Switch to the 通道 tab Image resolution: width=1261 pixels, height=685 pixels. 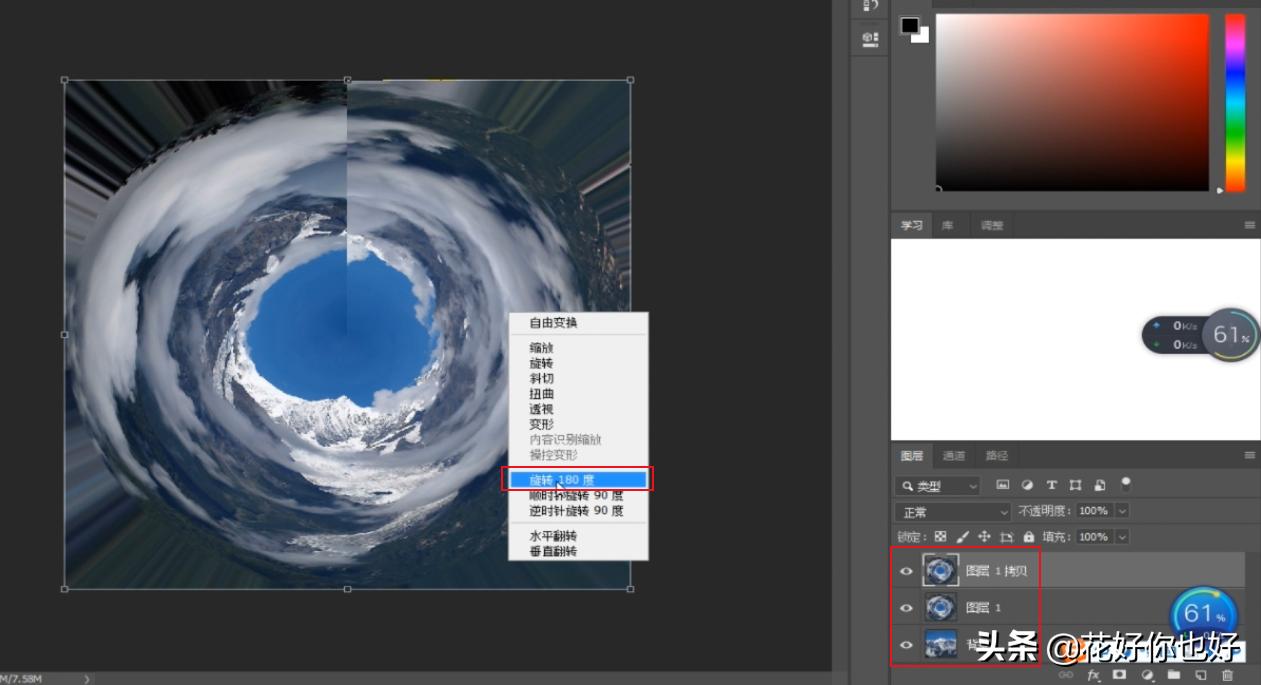(x=954, y=456)
